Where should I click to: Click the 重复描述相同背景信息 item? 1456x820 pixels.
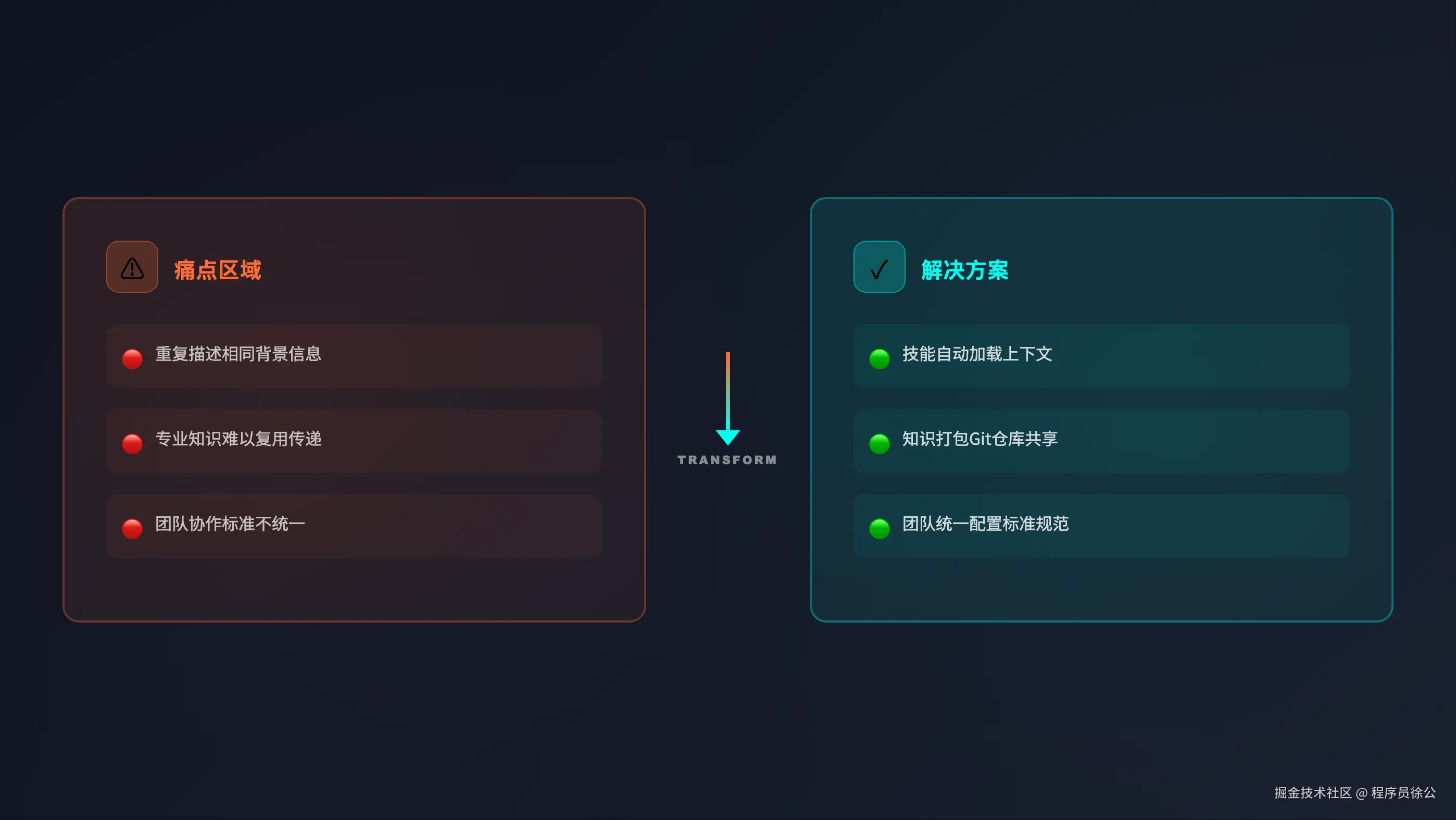point(354,356)
